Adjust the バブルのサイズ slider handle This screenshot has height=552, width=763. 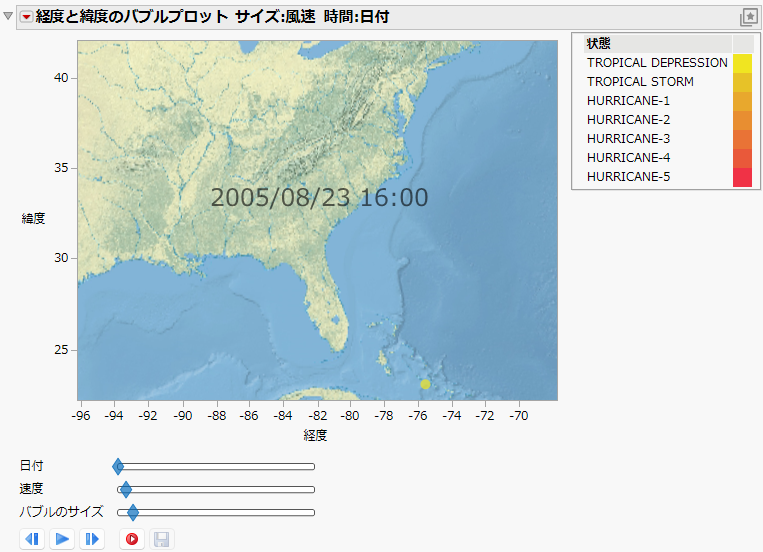[x=132, y=512]
